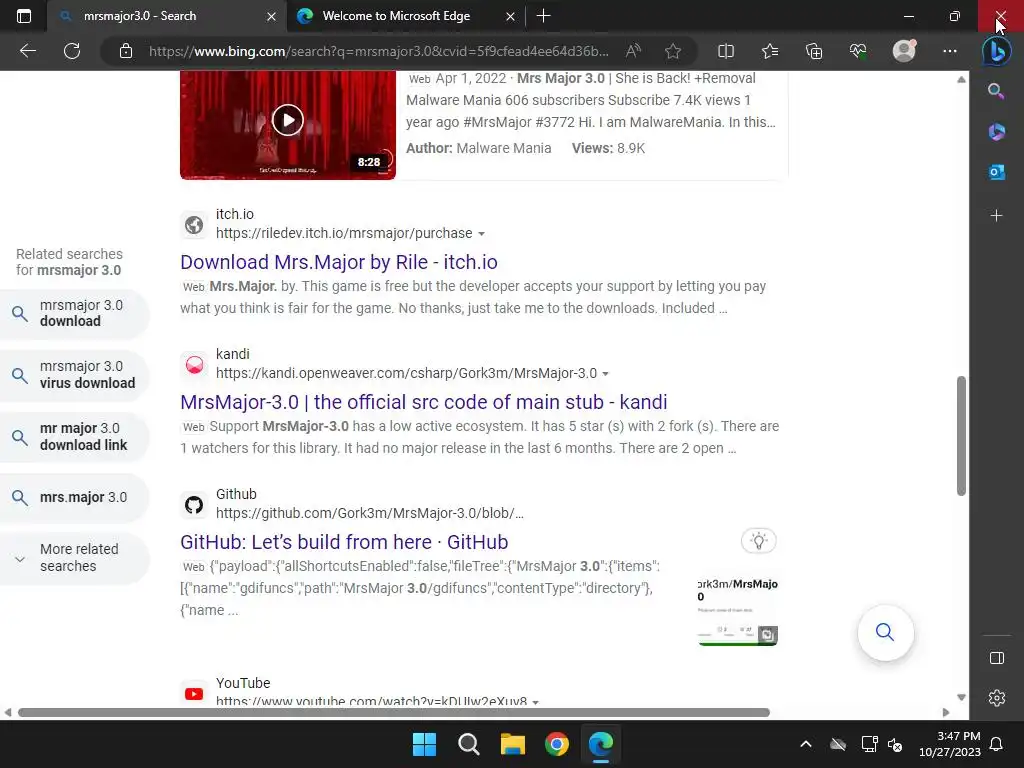
Task: Play the Mrs Major 3.0 video
Action: (288, 120)
